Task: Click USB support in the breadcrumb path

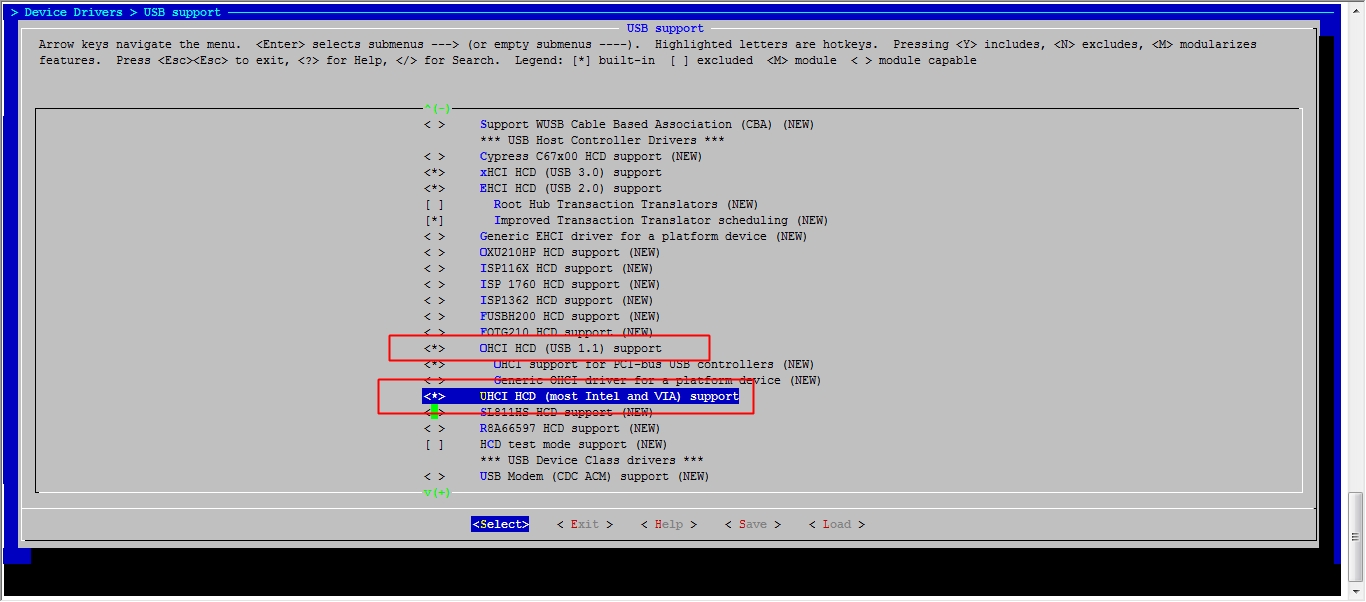Action: click(x=183, y=12)
